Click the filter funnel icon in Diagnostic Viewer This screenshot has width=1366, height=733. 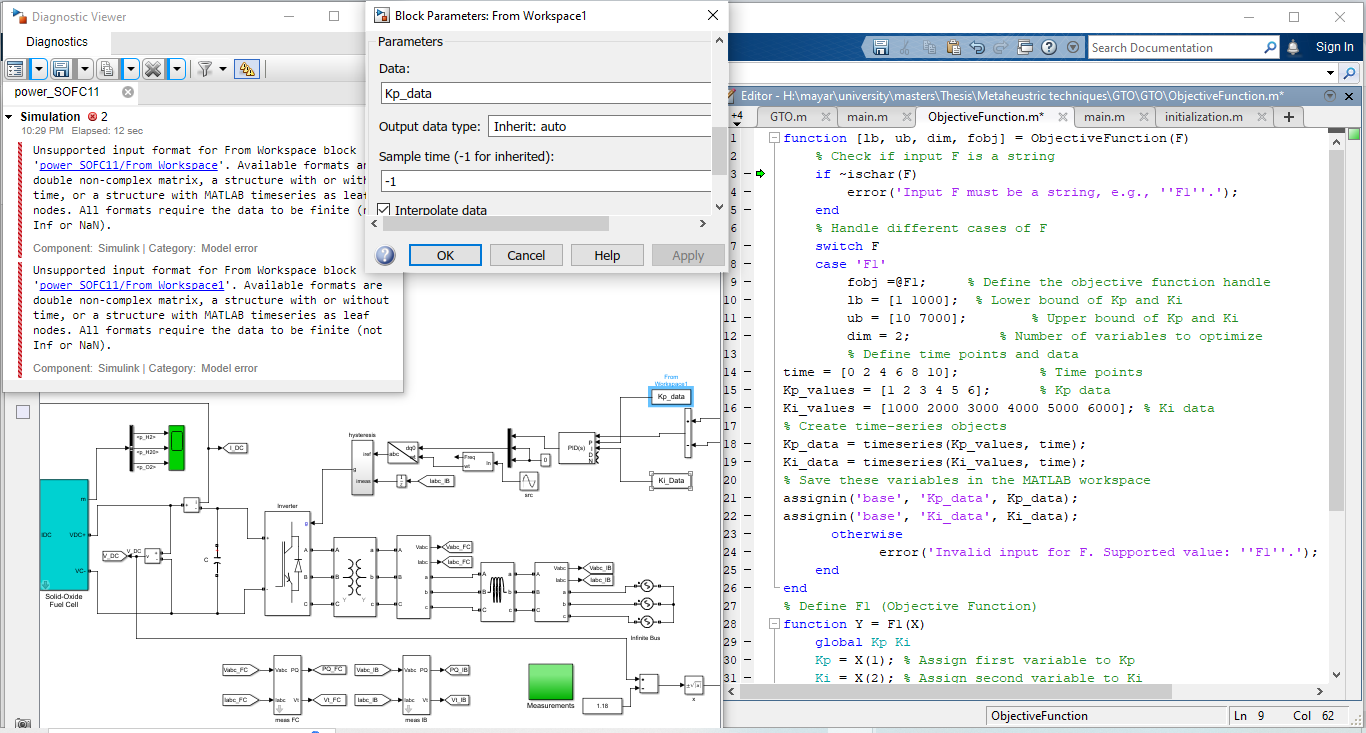[204, 69]
